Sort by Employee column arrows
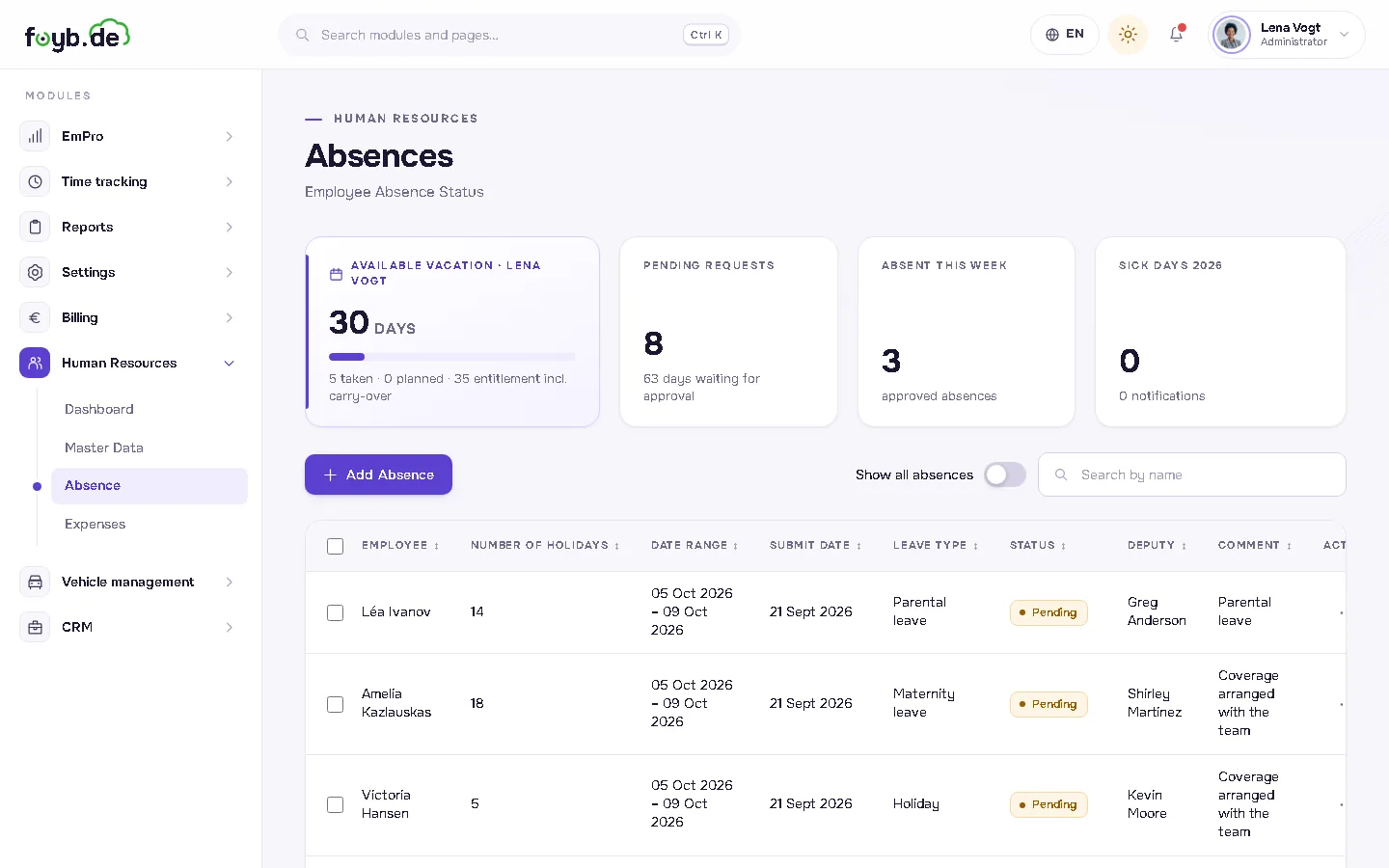1389x868 pixels. tap(436, 546)
